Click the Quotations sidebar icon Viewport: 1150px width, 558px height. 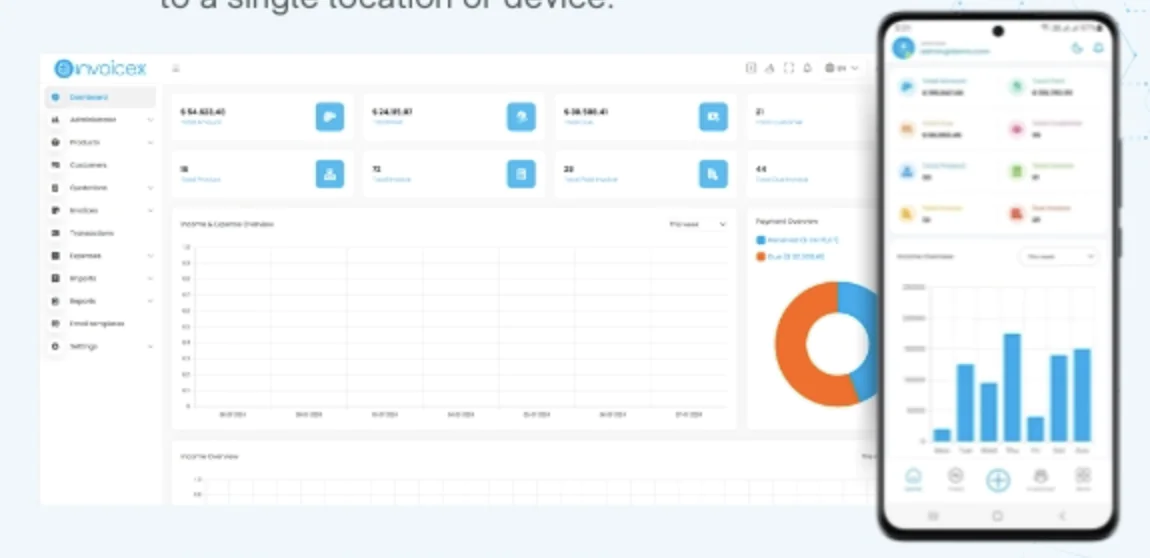click(56, 188)
